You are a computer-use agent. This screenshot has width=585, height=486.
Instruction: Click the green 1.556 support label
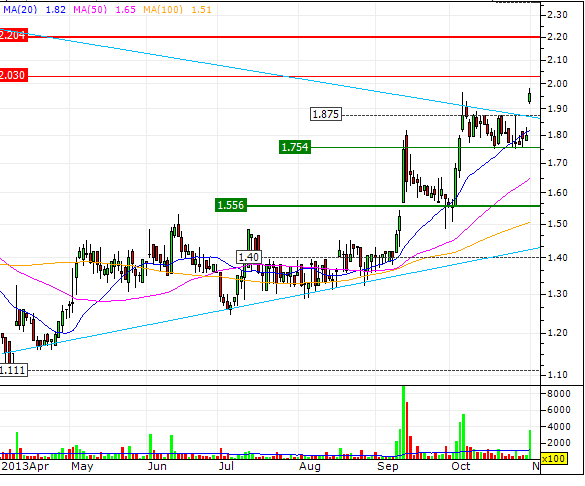tap(231, 205)
